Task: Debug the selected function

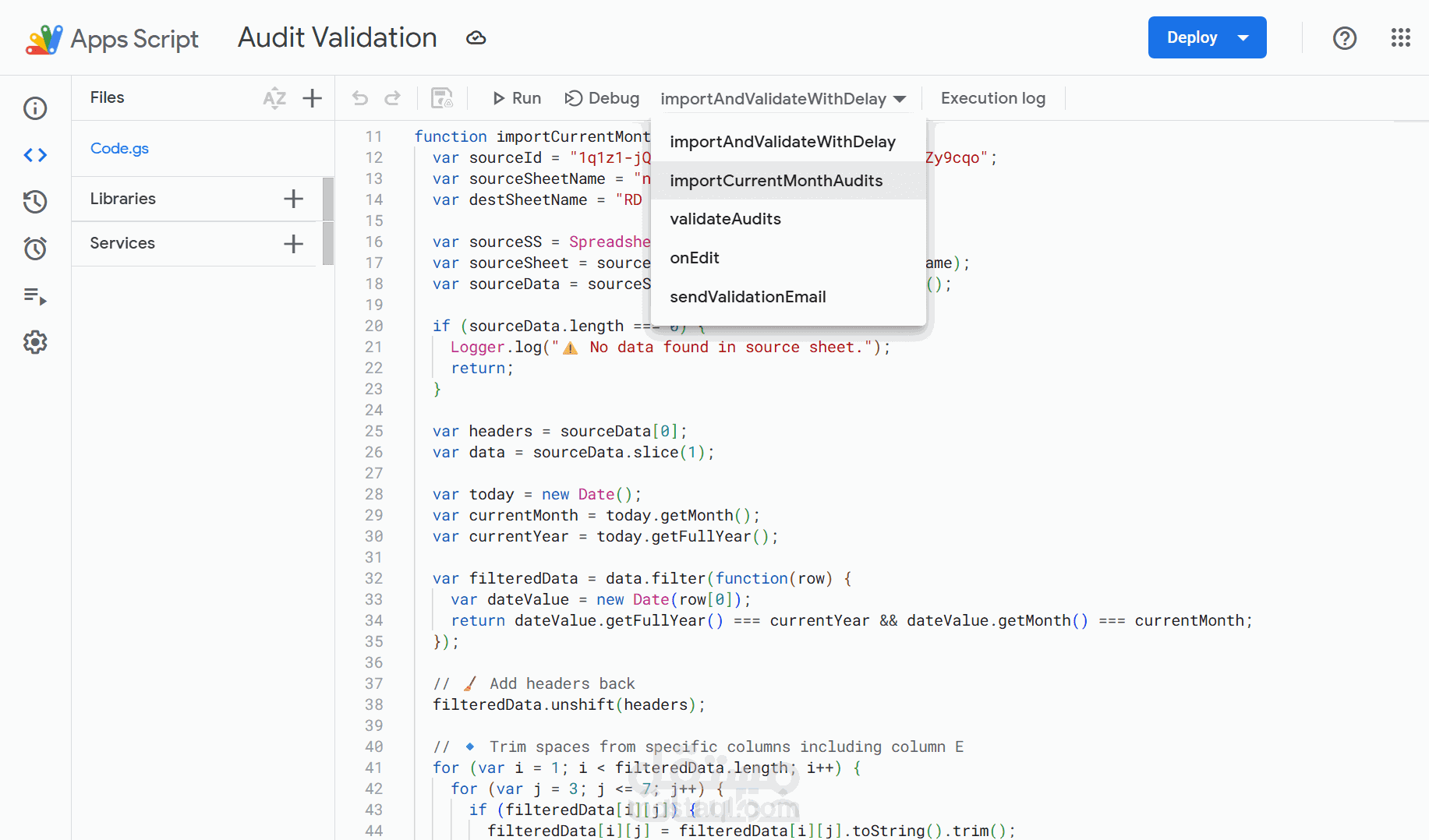Action: (602, 98)
